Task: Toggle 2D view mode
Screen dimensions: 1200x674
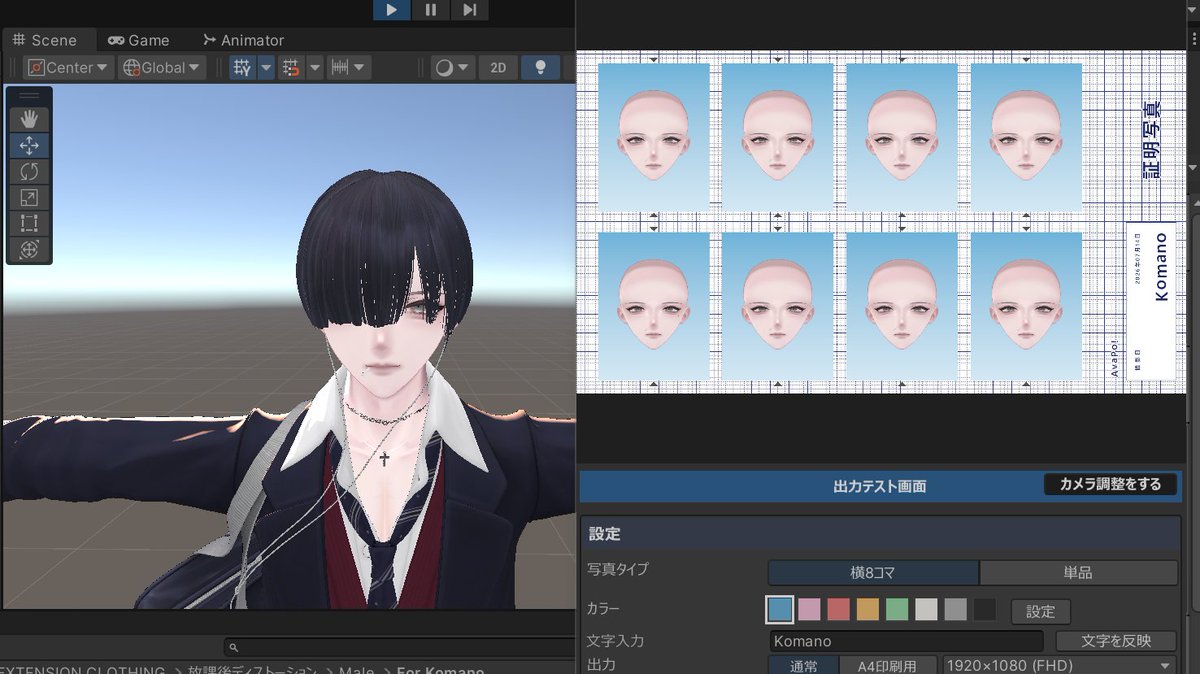Action: tap(498, 67)
